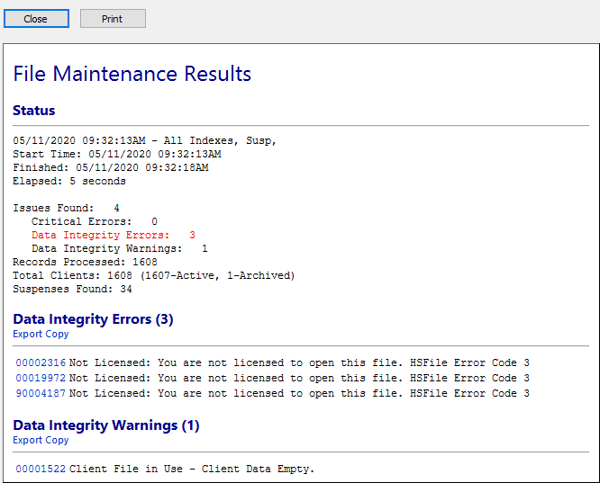The image size is (600, 483).
Task: Click the Close button
Action: click(x=36, y=19)
